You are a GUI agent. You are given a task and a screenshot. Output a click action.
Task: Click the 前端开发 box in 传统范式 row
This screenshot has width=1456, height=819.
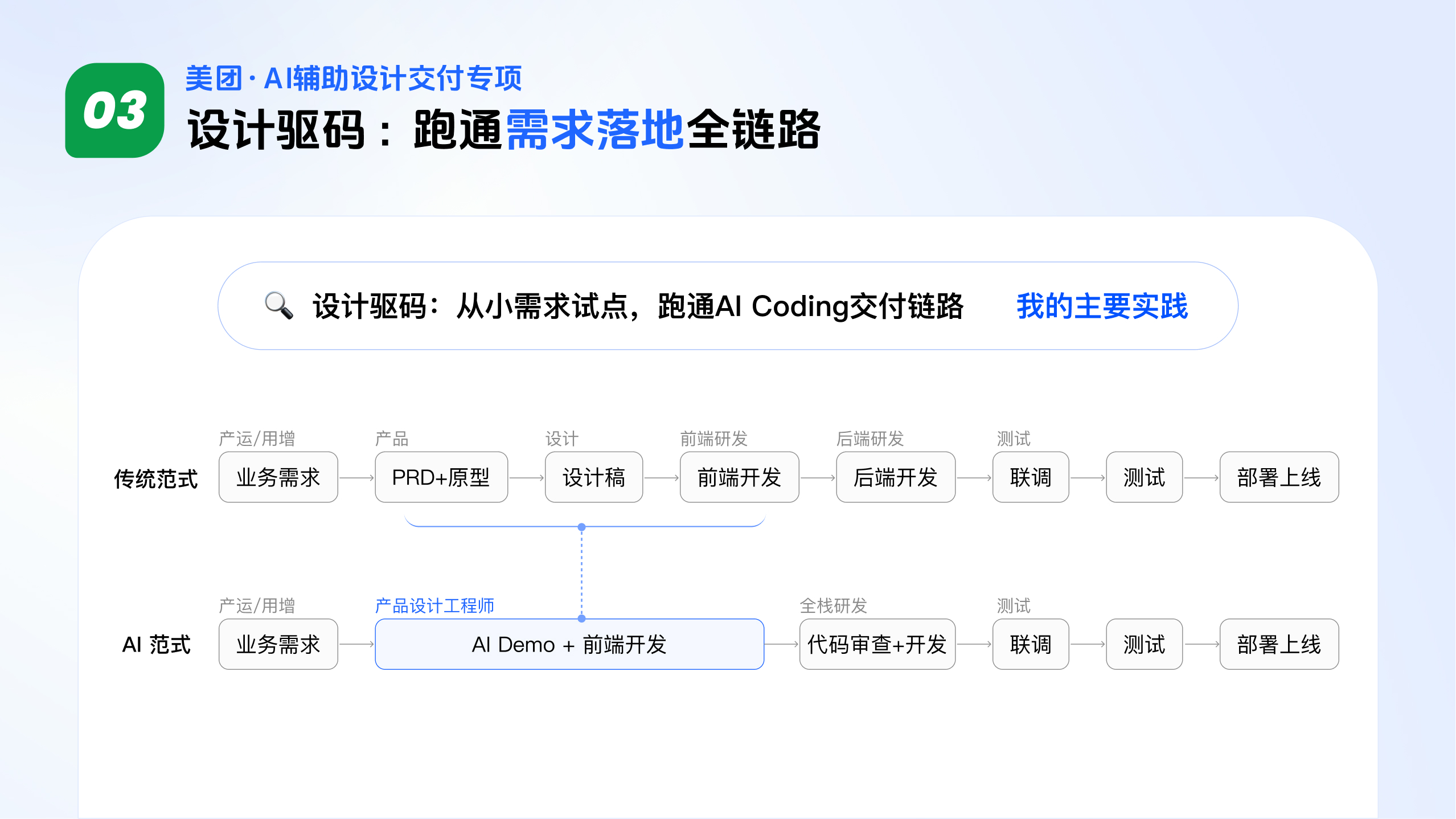tap(739, 477)
